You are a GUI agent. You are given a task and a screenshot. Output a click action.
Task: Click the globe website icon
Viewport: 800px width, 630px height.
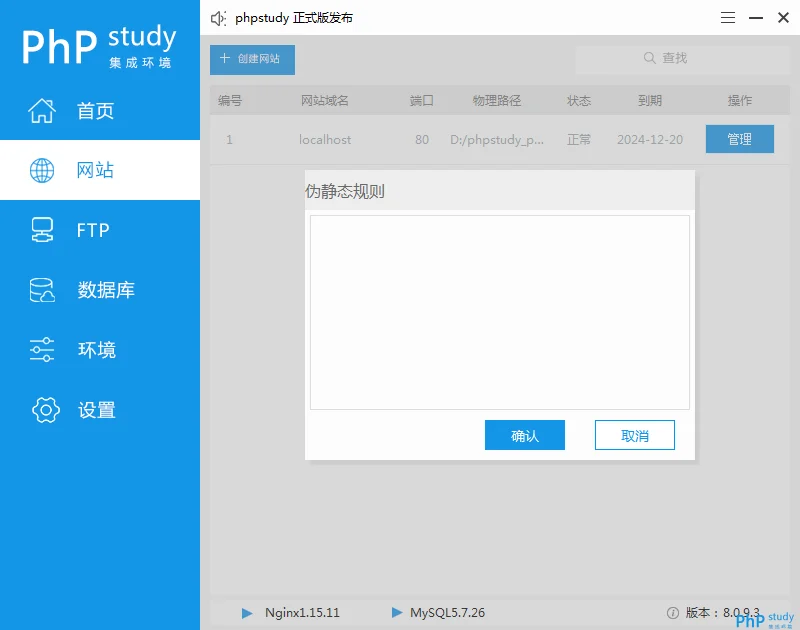42,170
